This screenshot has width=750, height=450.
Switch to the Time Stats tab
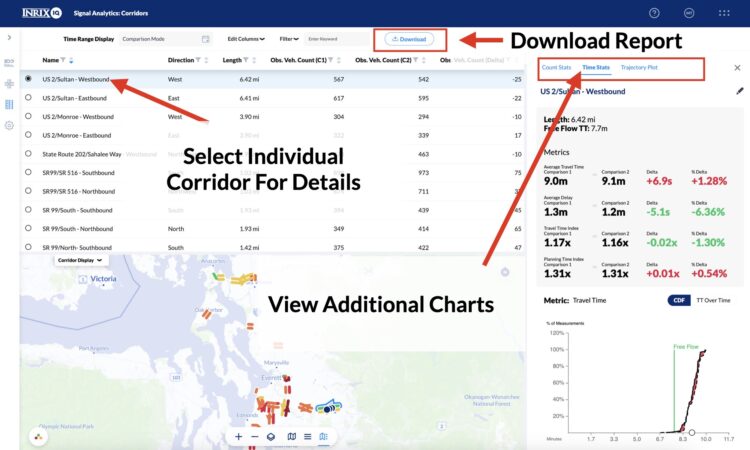coord(596,67)
